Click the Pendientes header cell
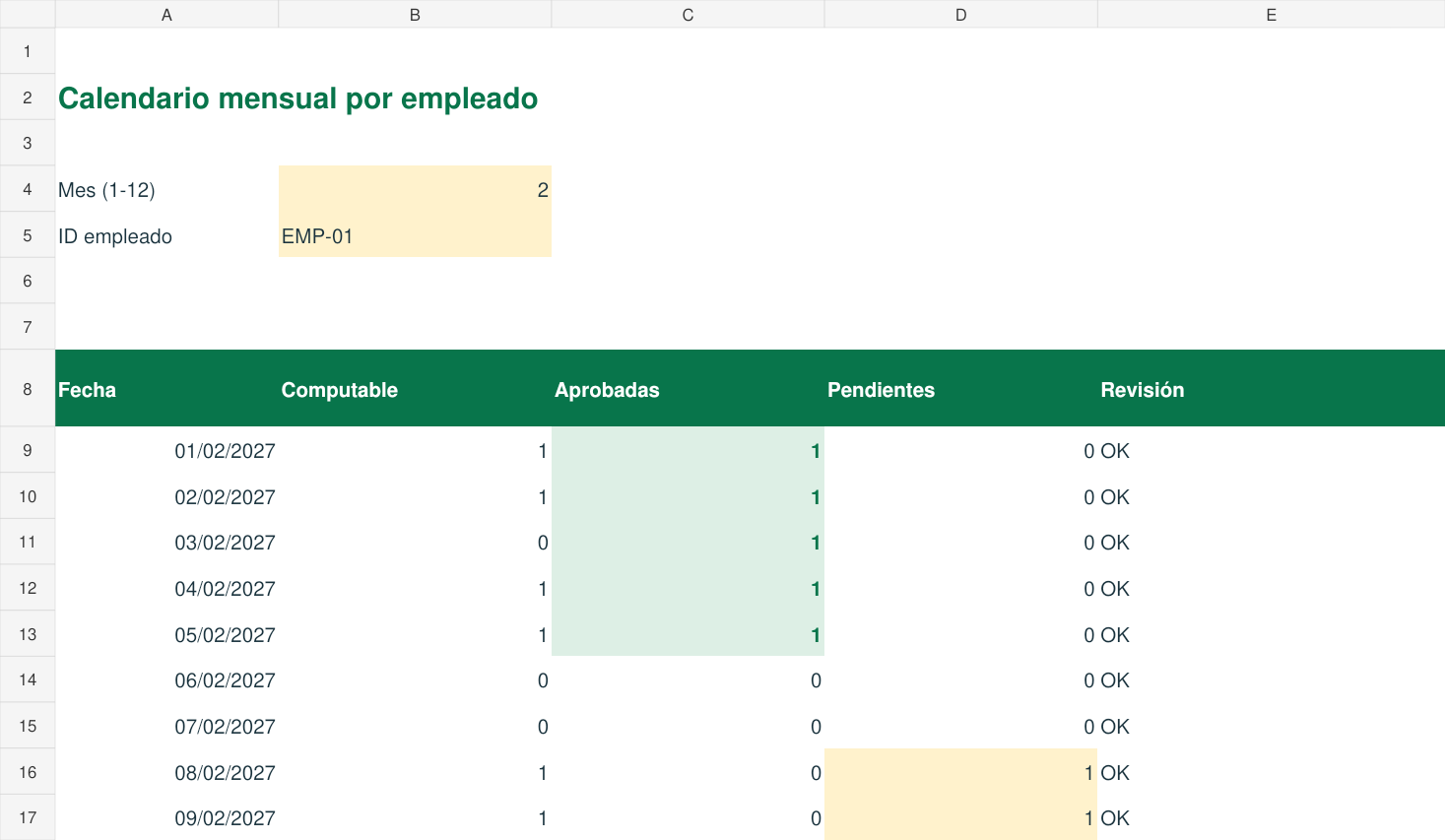This screenshot has height=840, width=1445. (x=960, y=389)
